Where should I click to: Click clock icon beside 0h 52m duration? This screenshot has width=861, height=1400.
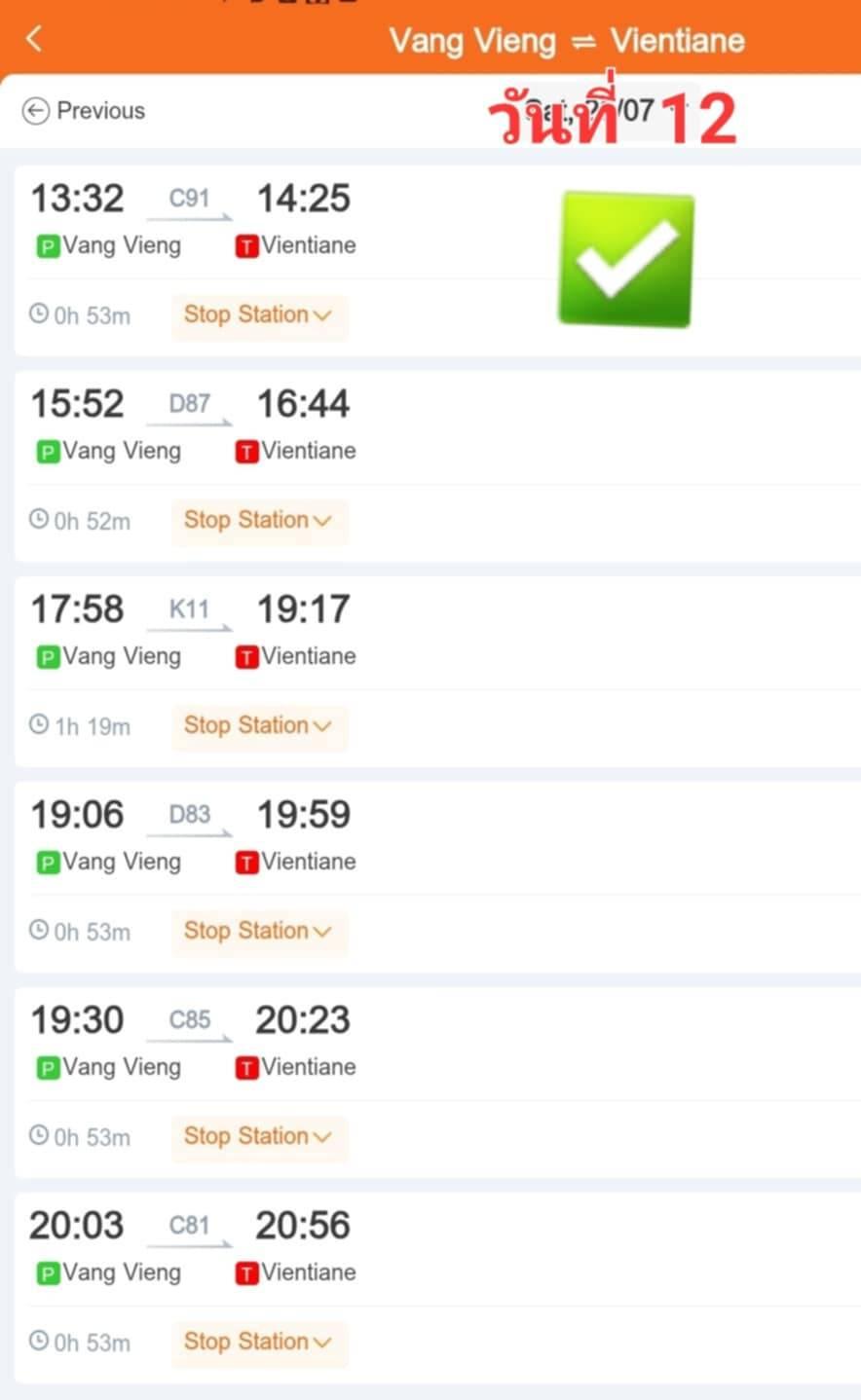[x=39, y=519]
